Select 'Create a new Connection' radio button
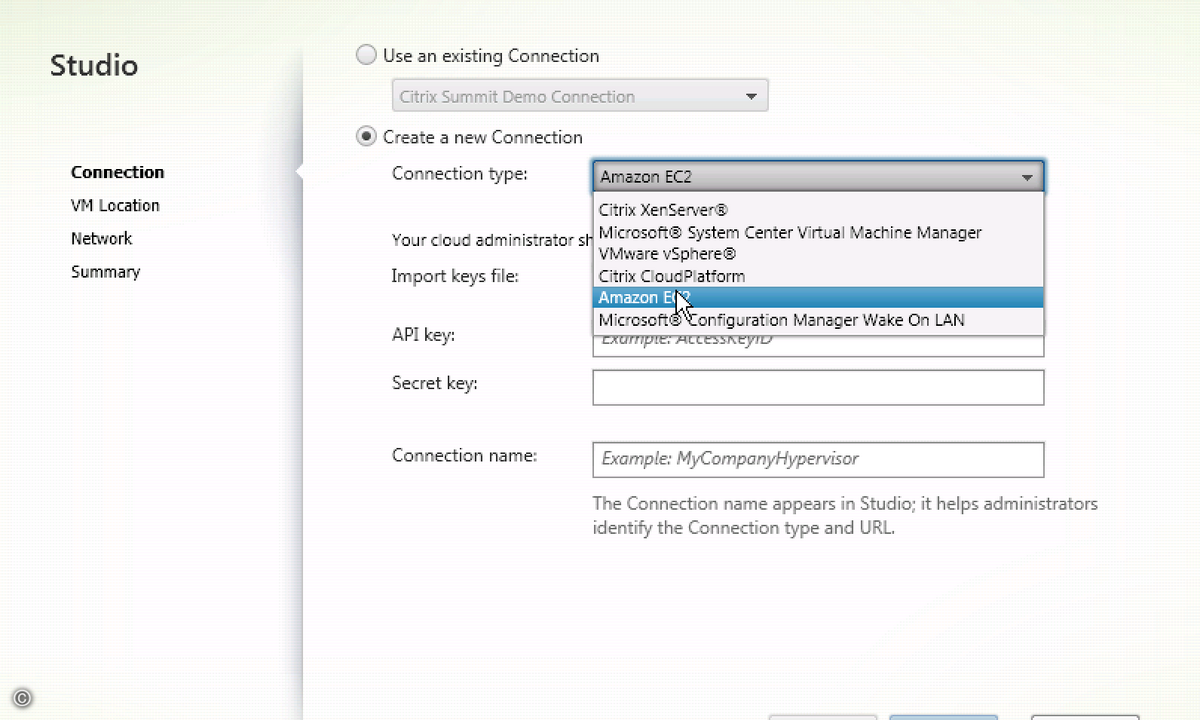 367,137
